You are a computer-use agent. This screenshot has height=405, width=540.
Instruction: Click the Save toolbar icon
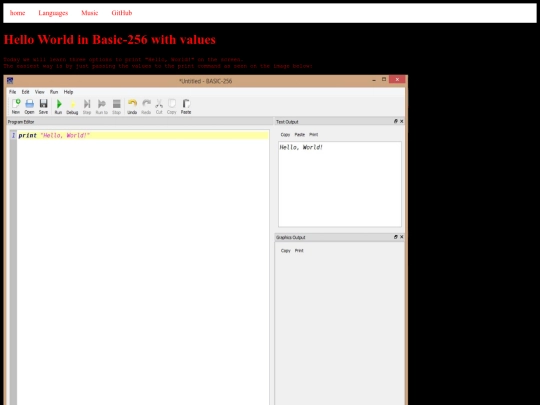(x=43, y=106)
